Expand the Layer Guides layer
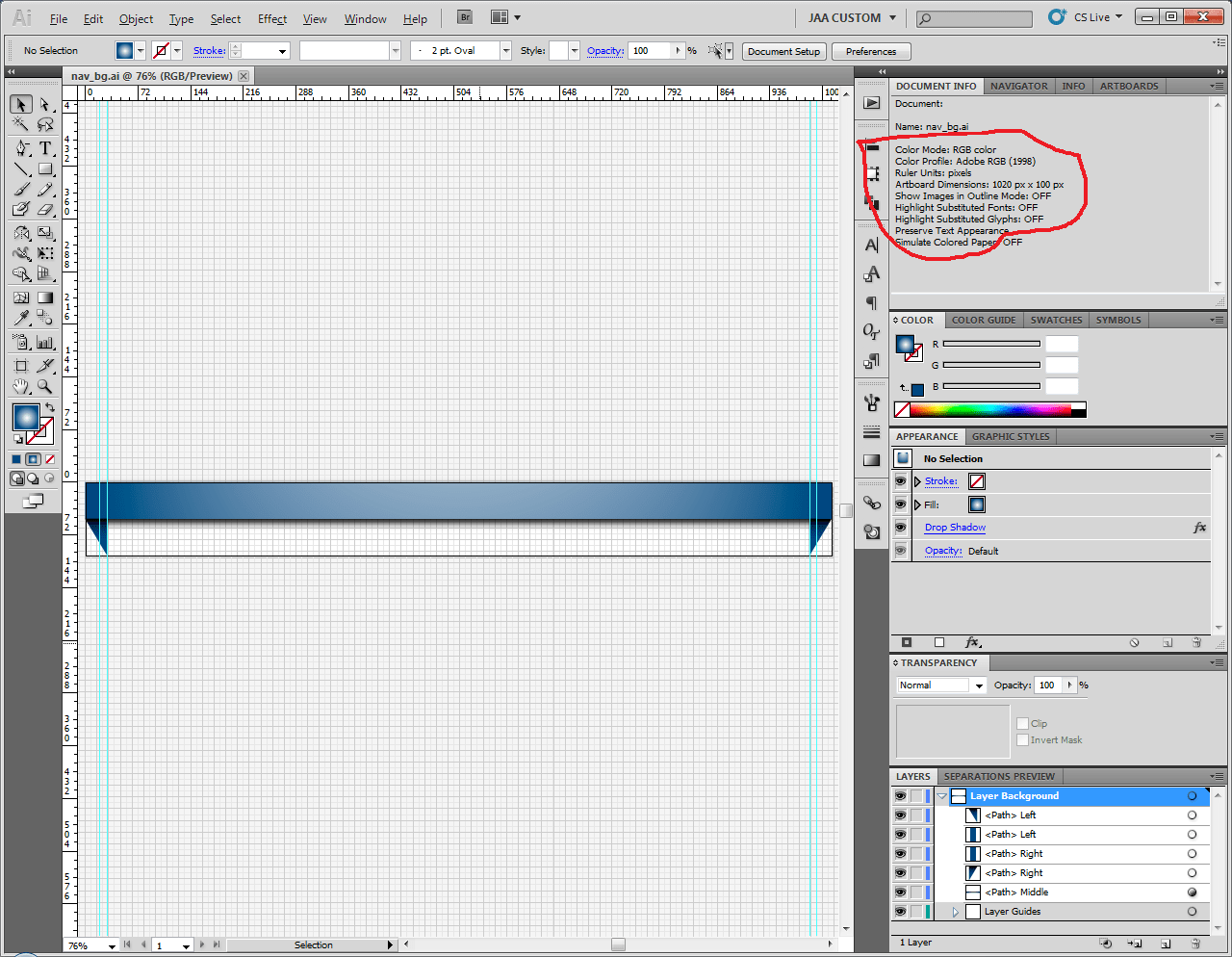The width and height of the screenshot is (1232, 957). [955, 912]
